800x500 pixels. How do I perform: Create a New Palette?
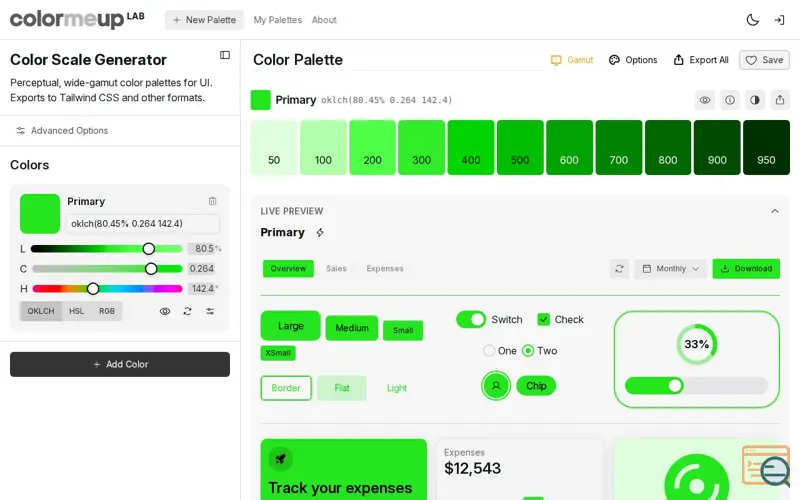[204, 20]
